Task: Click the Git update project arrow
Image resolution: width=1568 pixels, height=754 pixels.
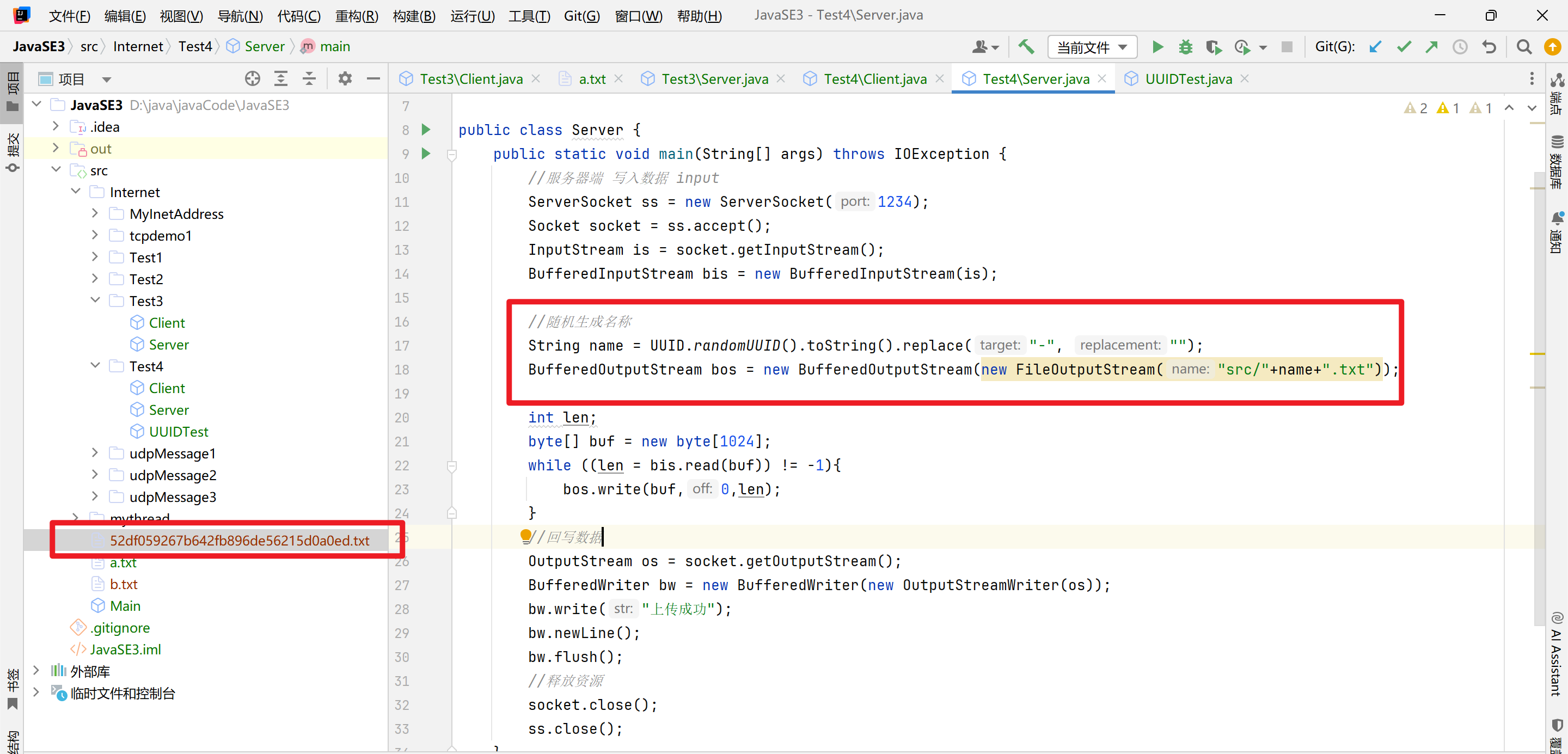Action: (1375, 47)
